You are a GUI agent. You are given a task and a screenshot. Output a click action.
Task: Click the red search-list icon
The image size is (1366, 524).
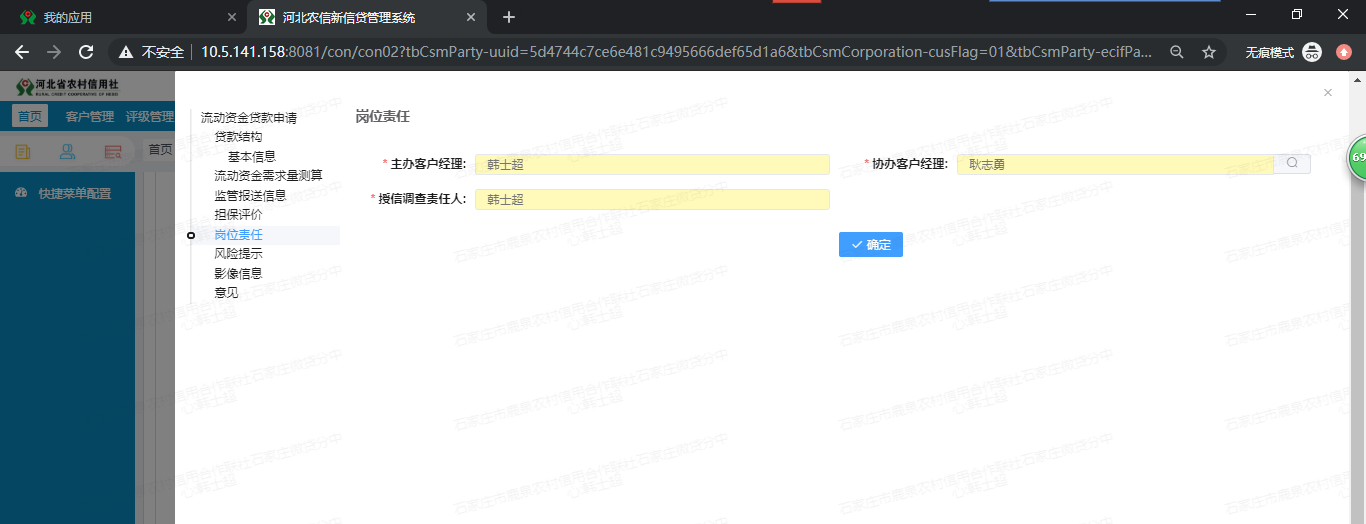113,152
